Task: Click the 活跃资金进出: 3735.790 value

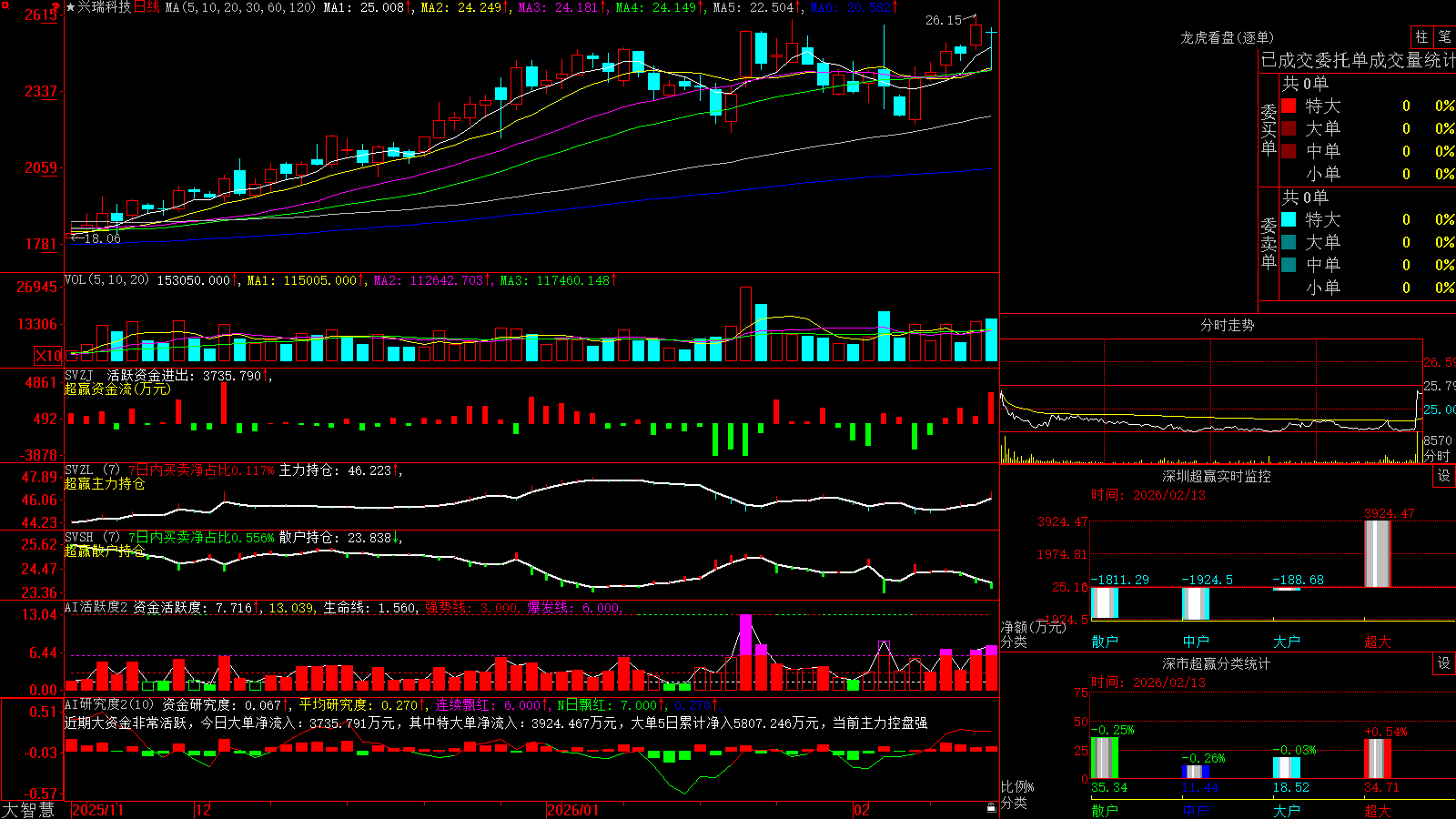Action: click(x=185, y=375)
